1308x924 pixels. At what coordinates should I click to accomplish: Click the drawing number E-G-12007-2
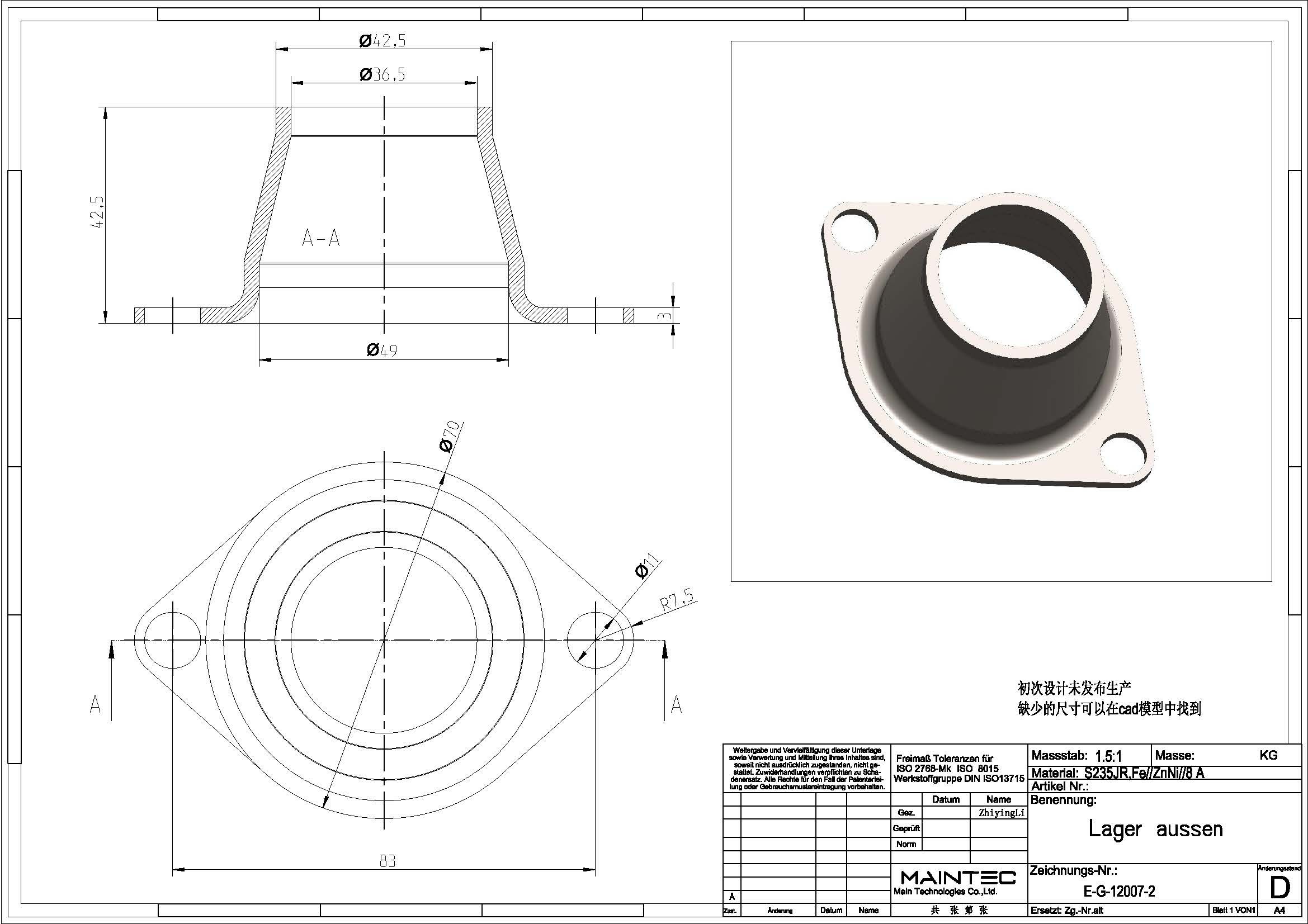coord(1119,891)
